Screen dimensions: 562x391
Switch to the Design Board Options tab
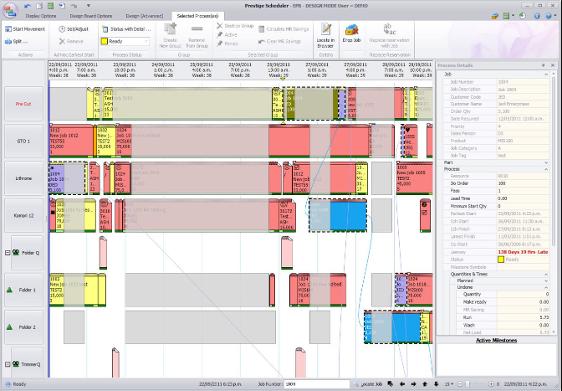[91, 16]
